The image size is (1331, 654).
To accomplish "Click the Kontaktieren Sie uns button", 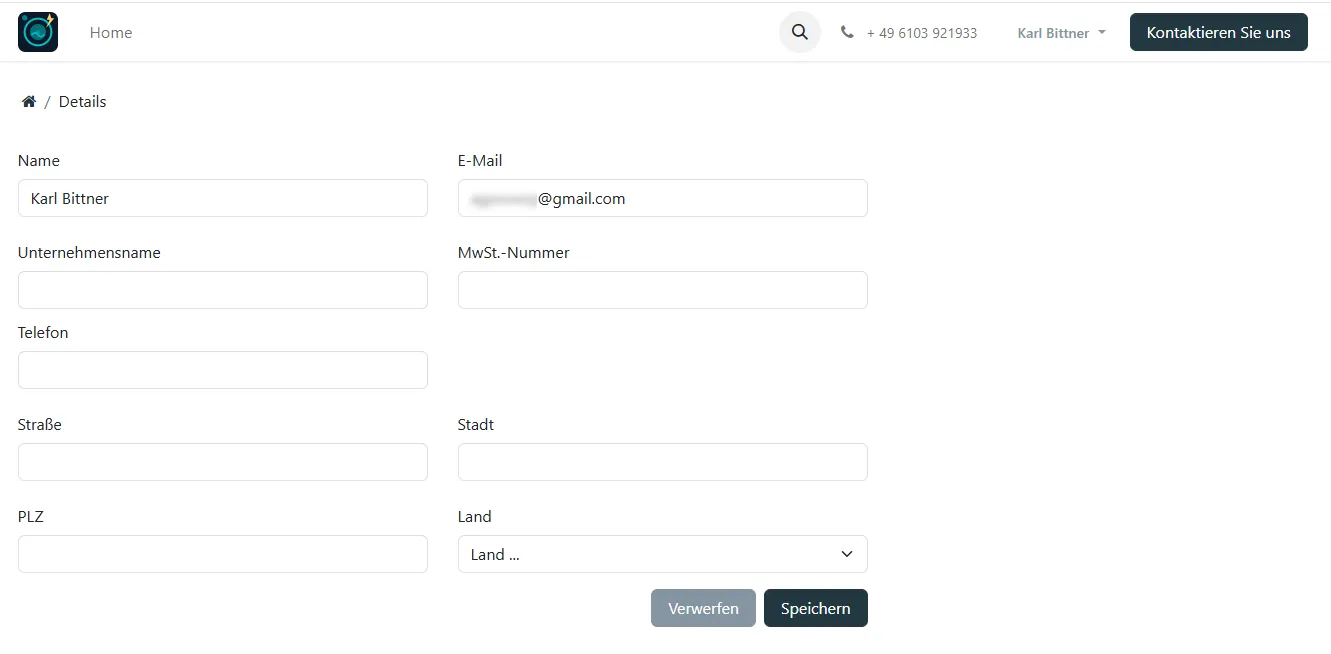I will coord(1218,32).
